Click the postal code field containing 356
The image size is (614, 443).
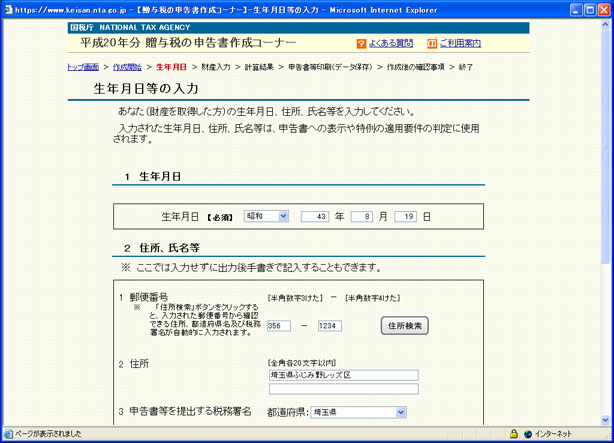tap(279, 326)
